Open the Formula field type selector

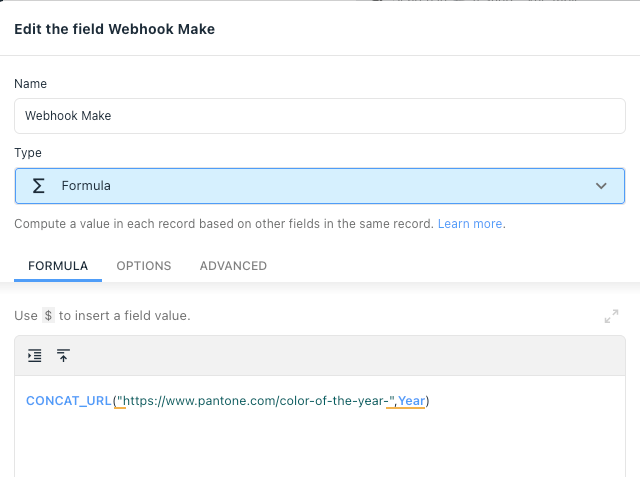tap(320, 186)
